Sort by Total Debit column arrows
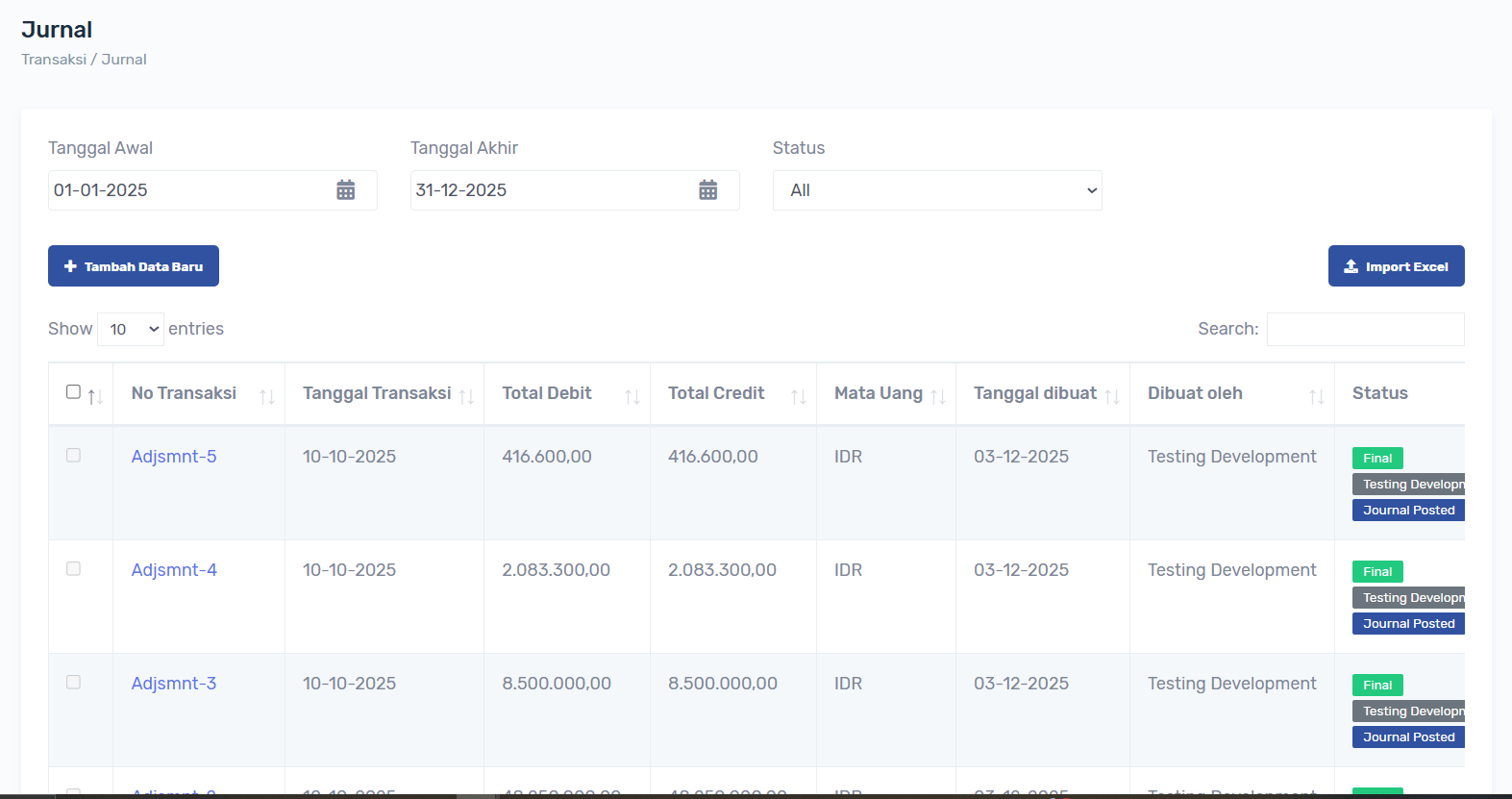1512x799 pixels. pos(632,396)
